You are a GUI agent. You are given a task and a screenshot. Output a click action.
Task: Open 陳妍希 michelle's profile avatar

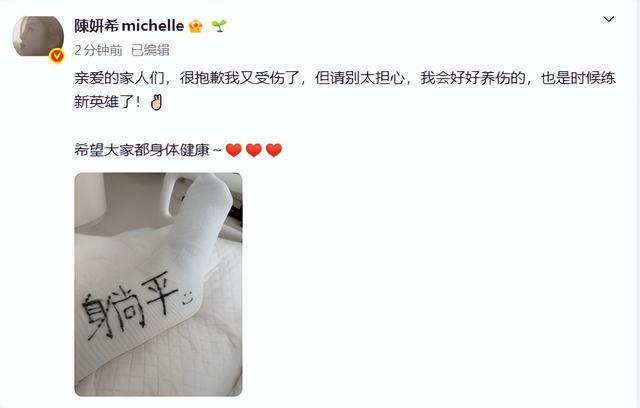click(x=38, y=37)
